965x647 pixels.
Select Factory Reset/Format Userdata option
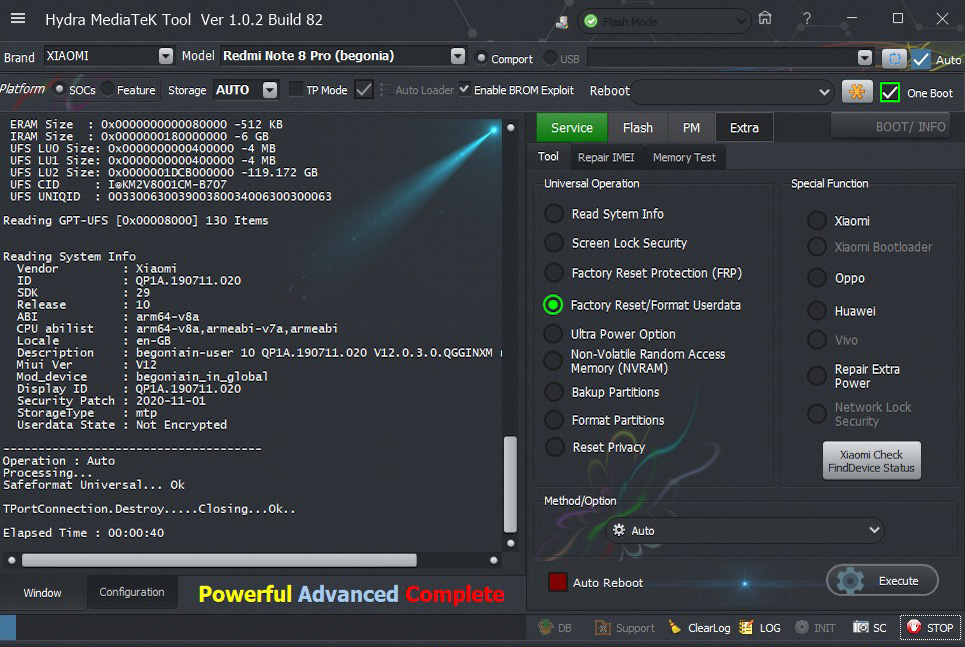coord(553,305)
